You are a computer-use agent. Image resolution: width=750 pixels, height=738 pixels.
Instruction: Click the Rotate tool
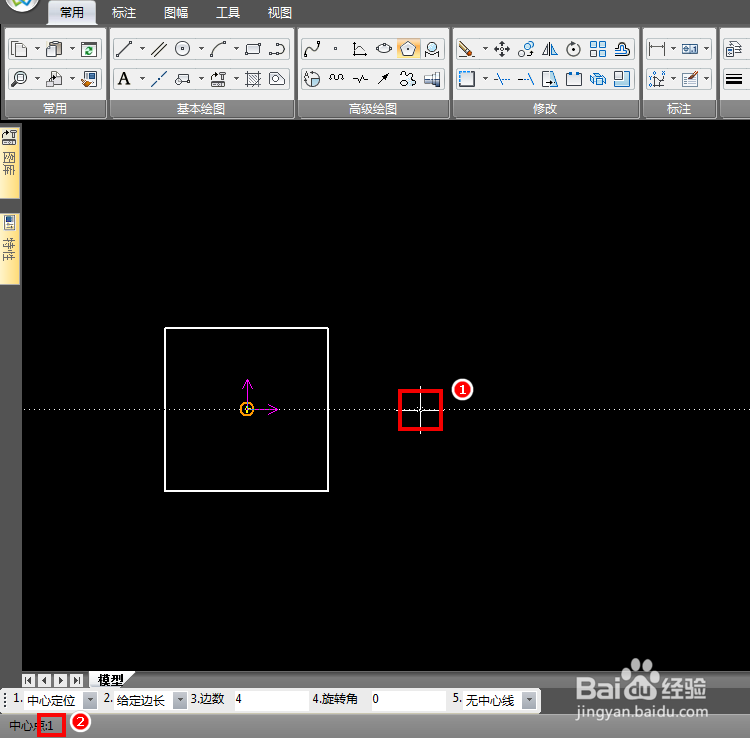(x=573, y=49)
